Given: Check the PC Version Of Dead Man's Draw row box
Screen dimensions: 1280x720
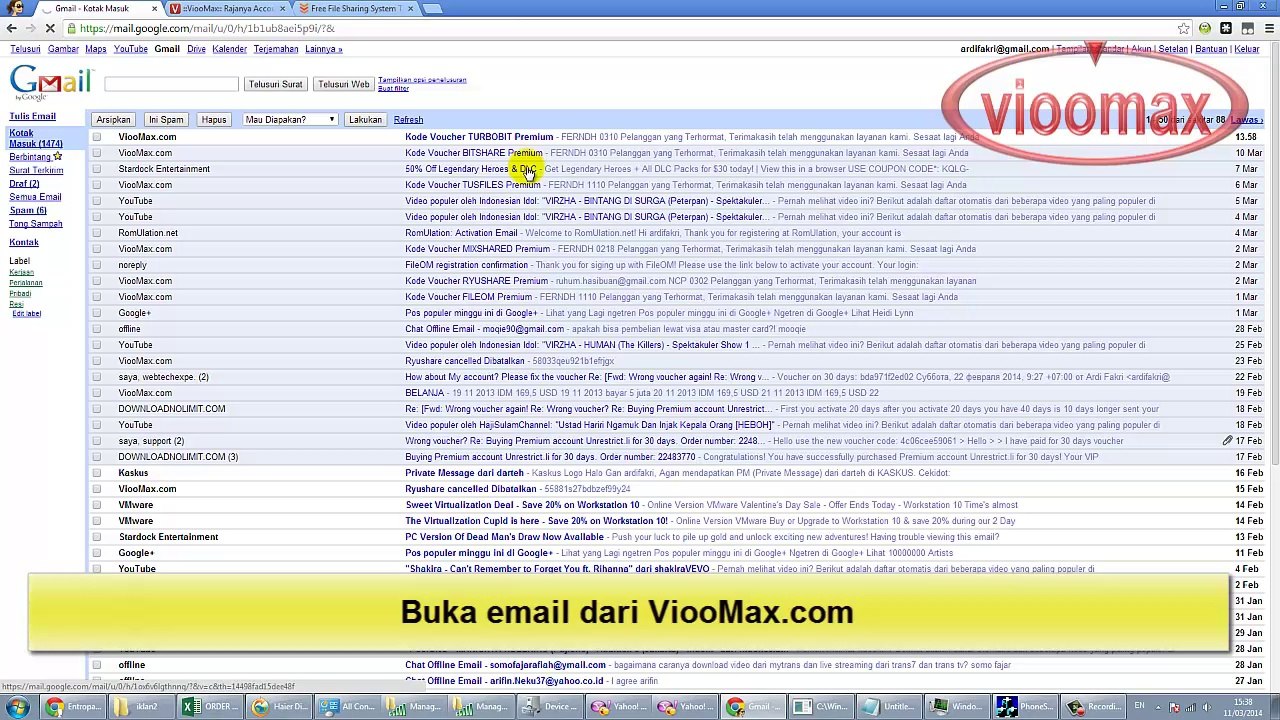Looking at the screenshot, I should coord(97,537).
